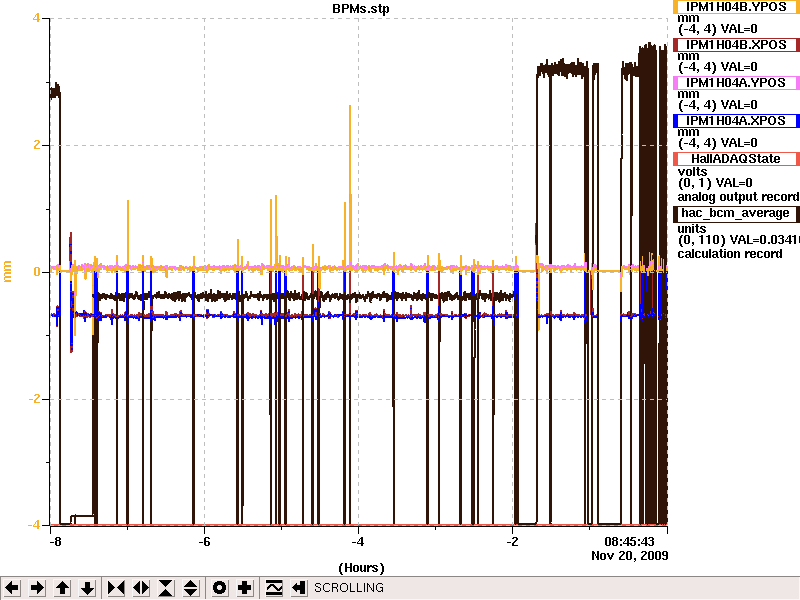800x600 pixels.
Task: Click the mm y-axis unit label
Action: 7,271
